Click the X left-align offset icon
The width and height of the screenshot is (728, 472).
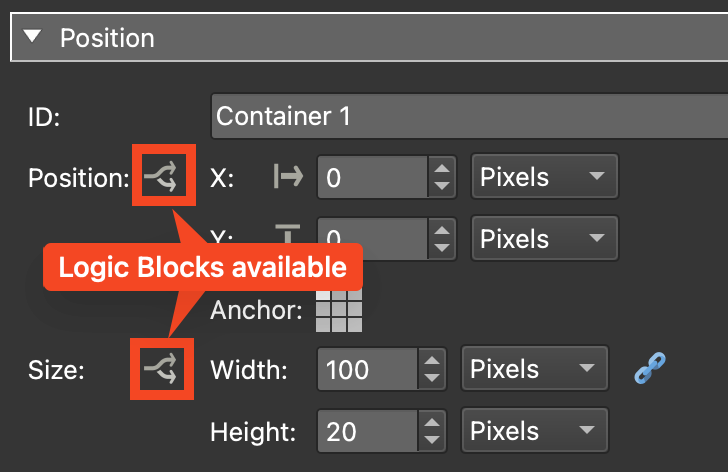coord(288,178)
